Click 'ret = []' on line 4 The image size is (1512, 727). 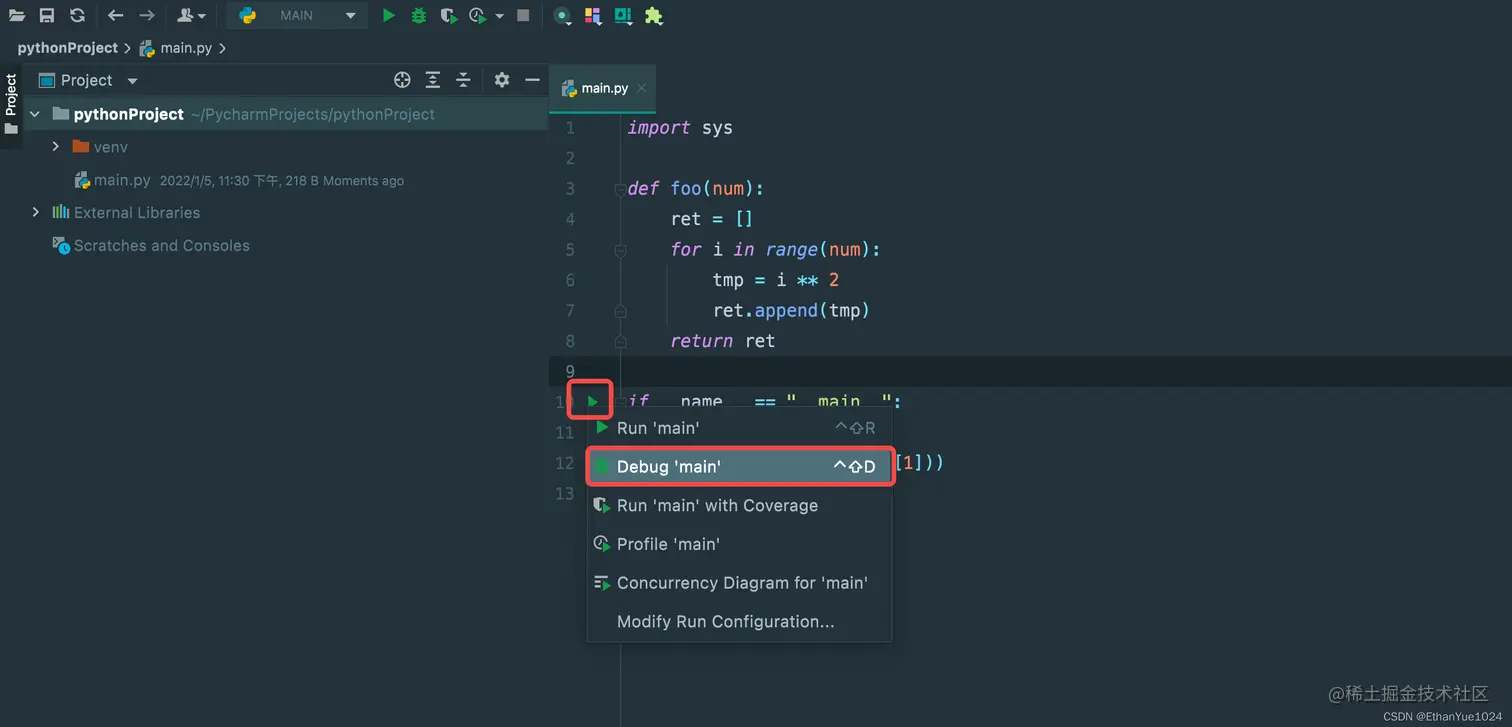point(712,219)
